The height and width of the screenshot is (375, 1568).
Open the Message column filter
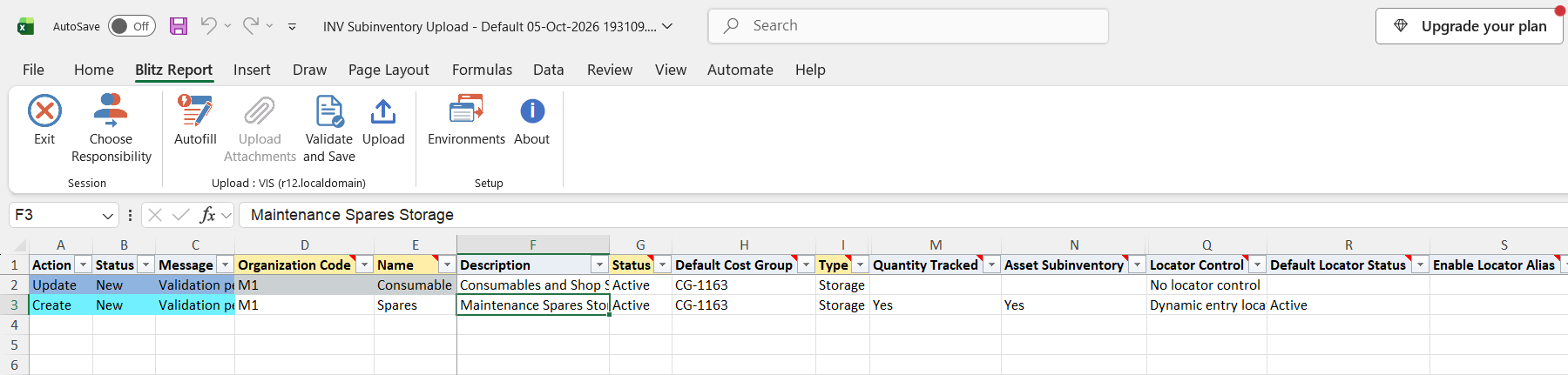225,265
